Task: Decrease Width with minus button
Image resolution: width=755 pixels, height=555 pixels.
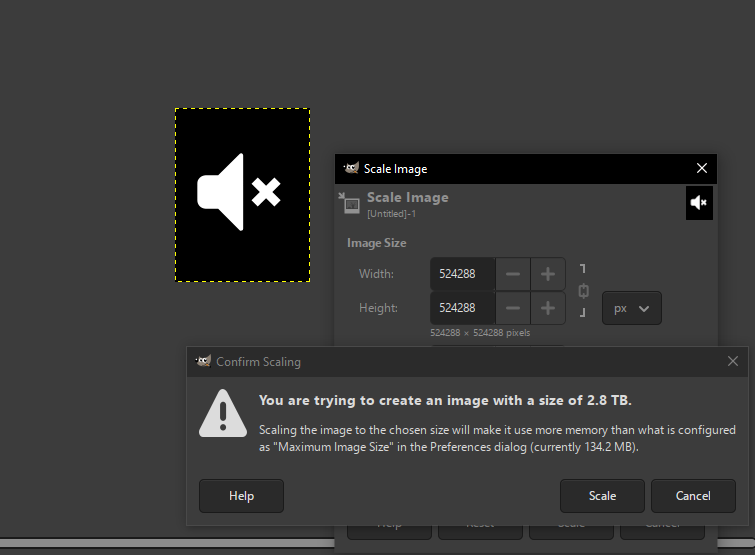Action: tap(513, 274)
